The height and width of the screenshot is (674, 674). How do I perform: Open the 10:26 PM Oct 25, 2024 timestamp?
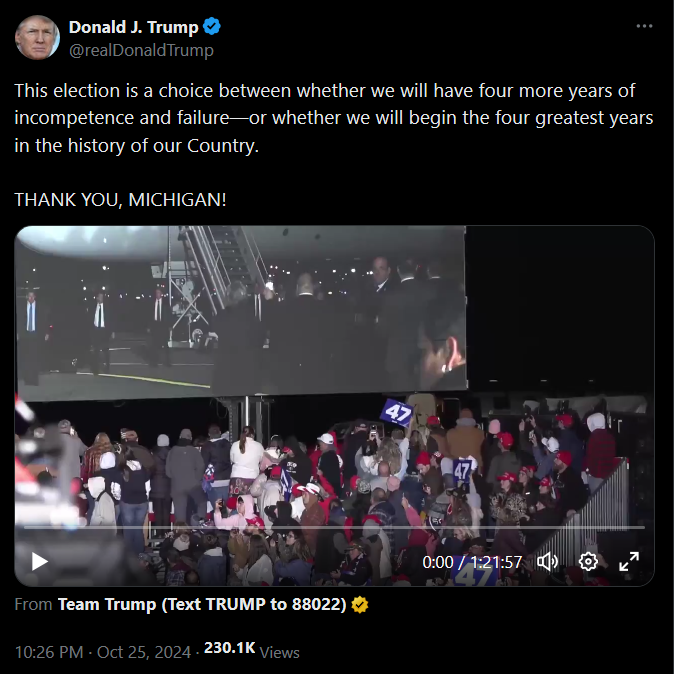(103, 652)
